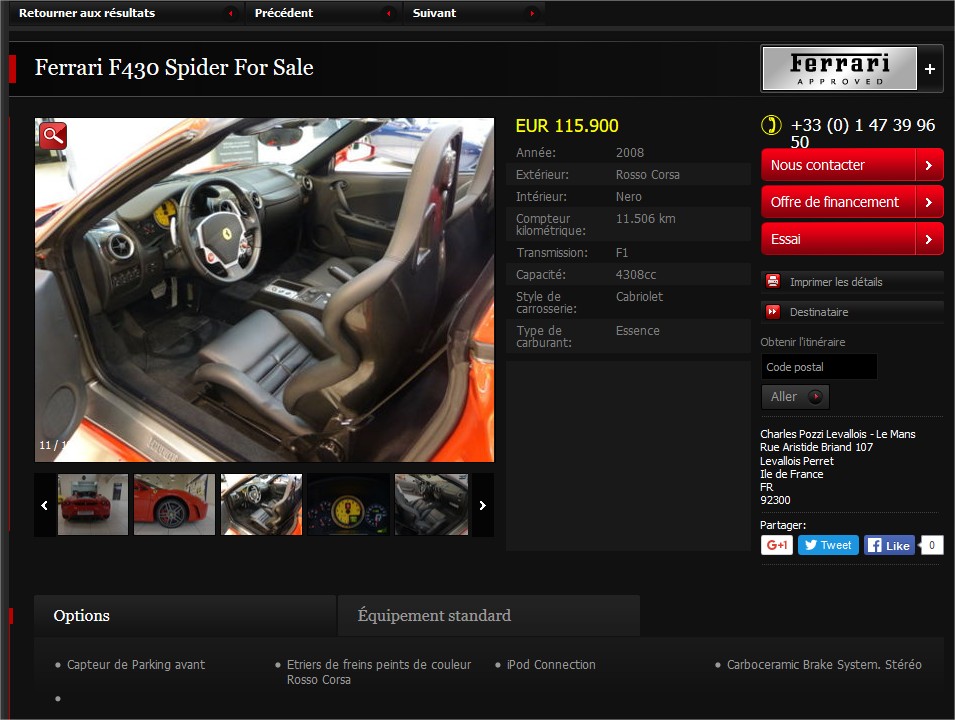Click the iPod Connection option
This screenshot has height=720, width=955.
pos(551,665)
